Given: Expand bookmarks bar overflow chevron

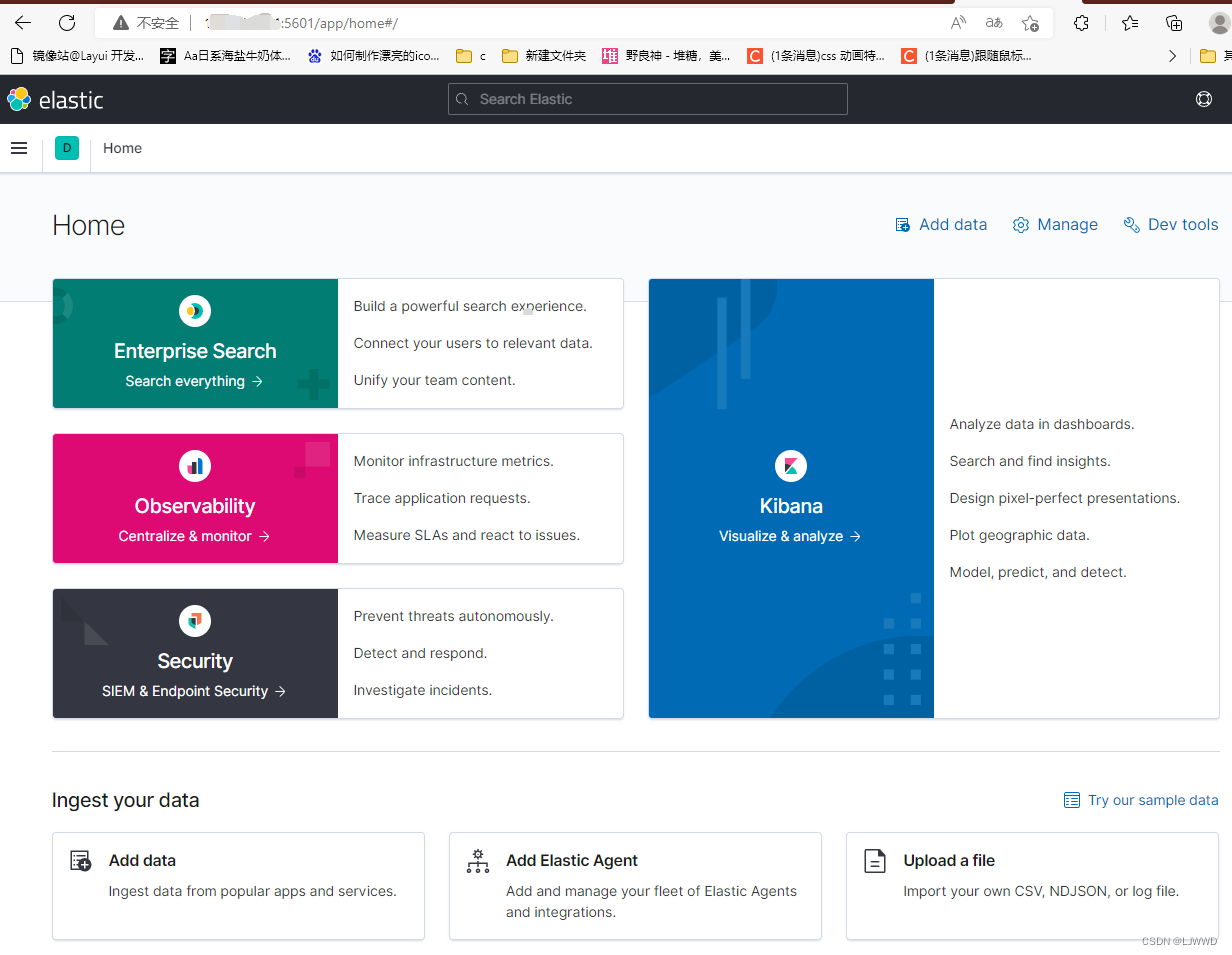Looking at the screenshot, I should point(1172,56).
